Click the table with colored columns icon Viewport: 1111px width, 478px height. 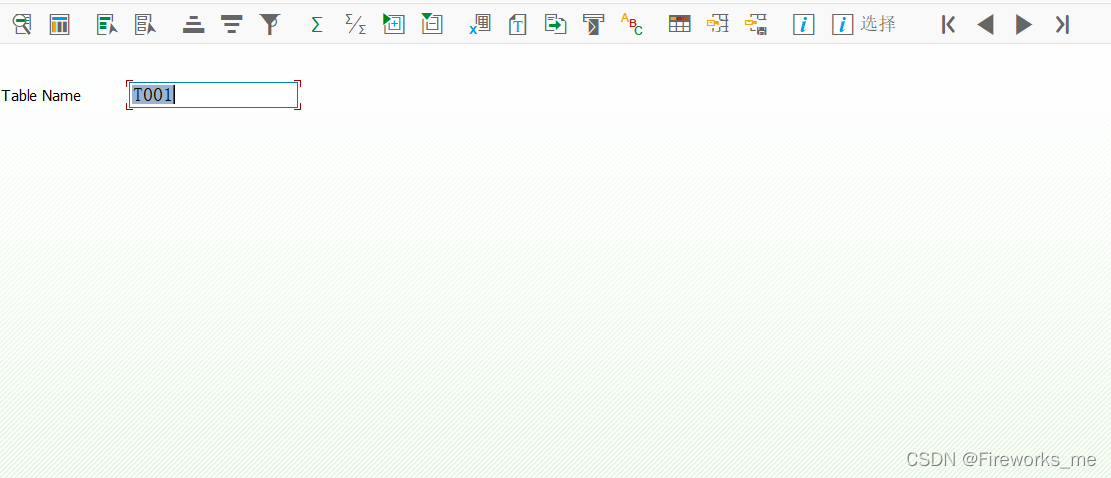coord(60,25)
